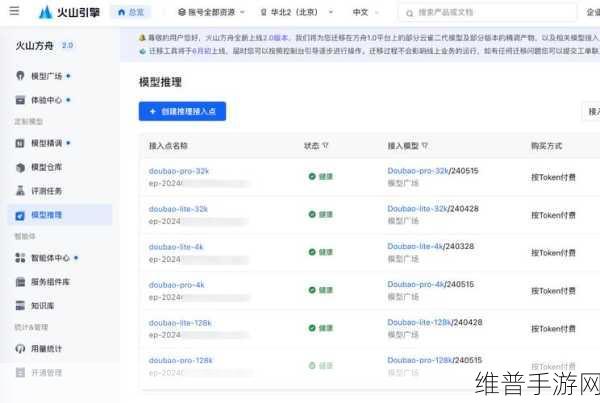Click healthy status icon for doubao-lite-4k

(x=312, y=252)
